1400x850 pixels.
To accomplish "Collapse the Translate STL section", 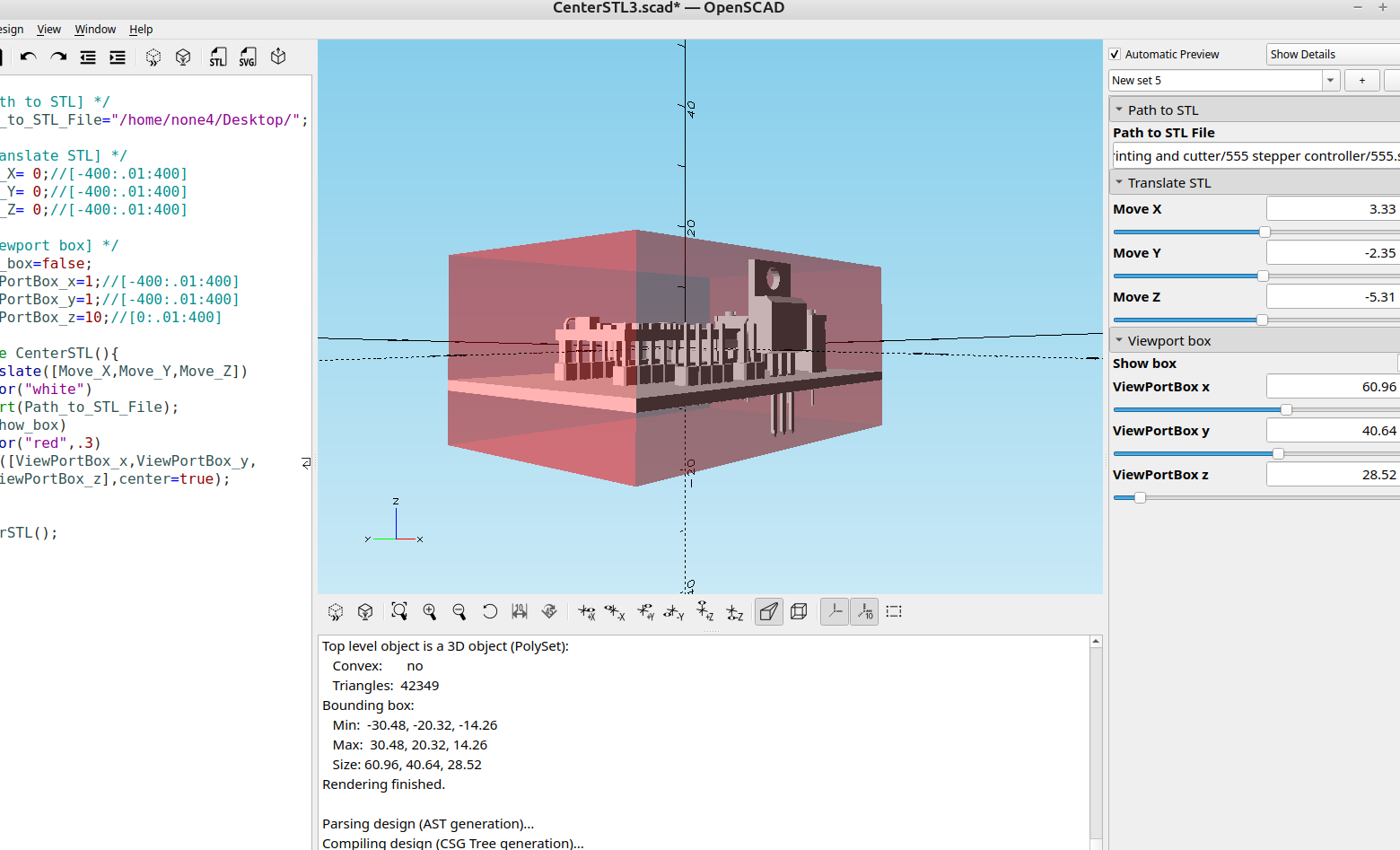I will (x=1119, y=182).
